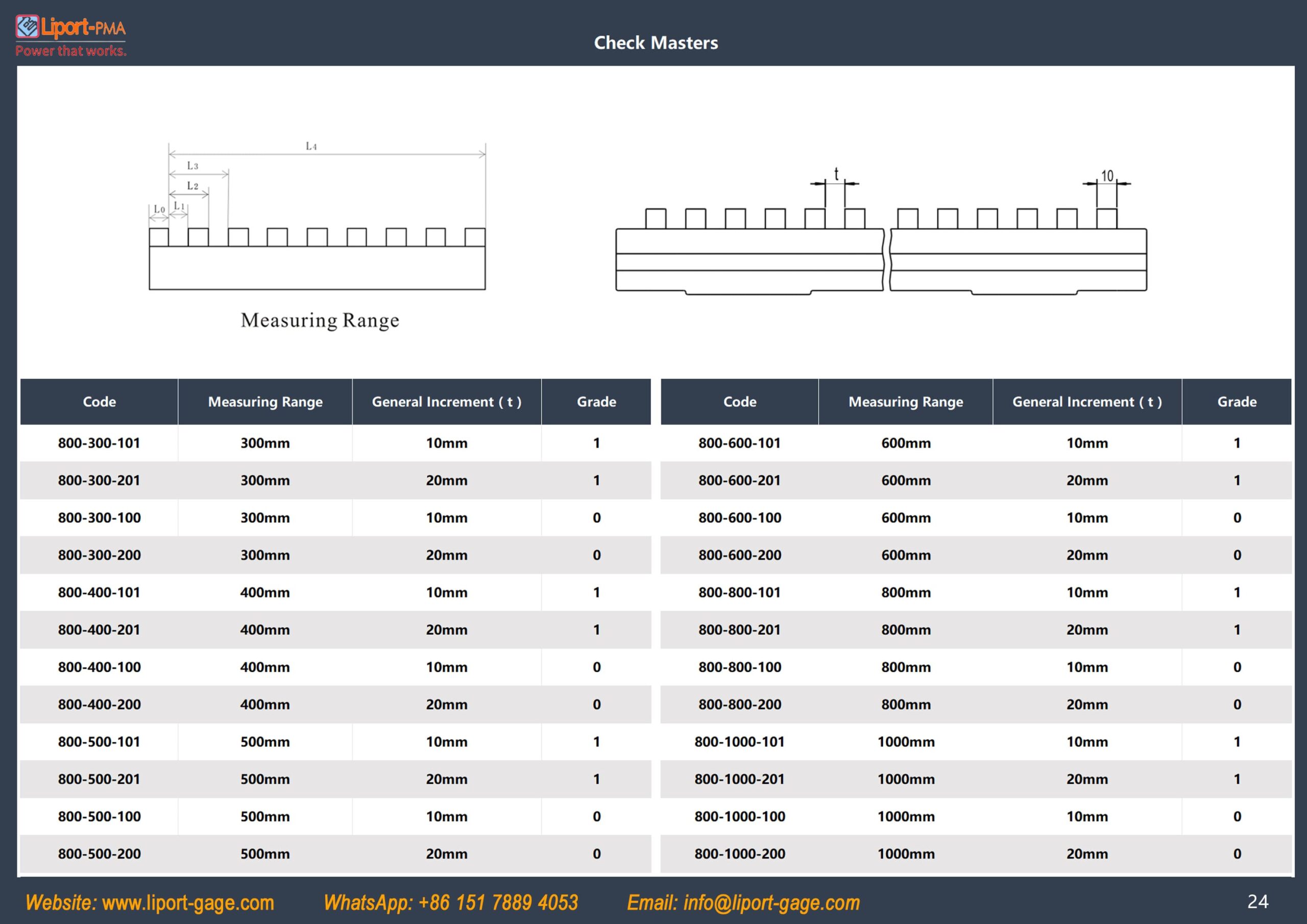
Task: Click the left table Code column header
Action: point(99,402)
